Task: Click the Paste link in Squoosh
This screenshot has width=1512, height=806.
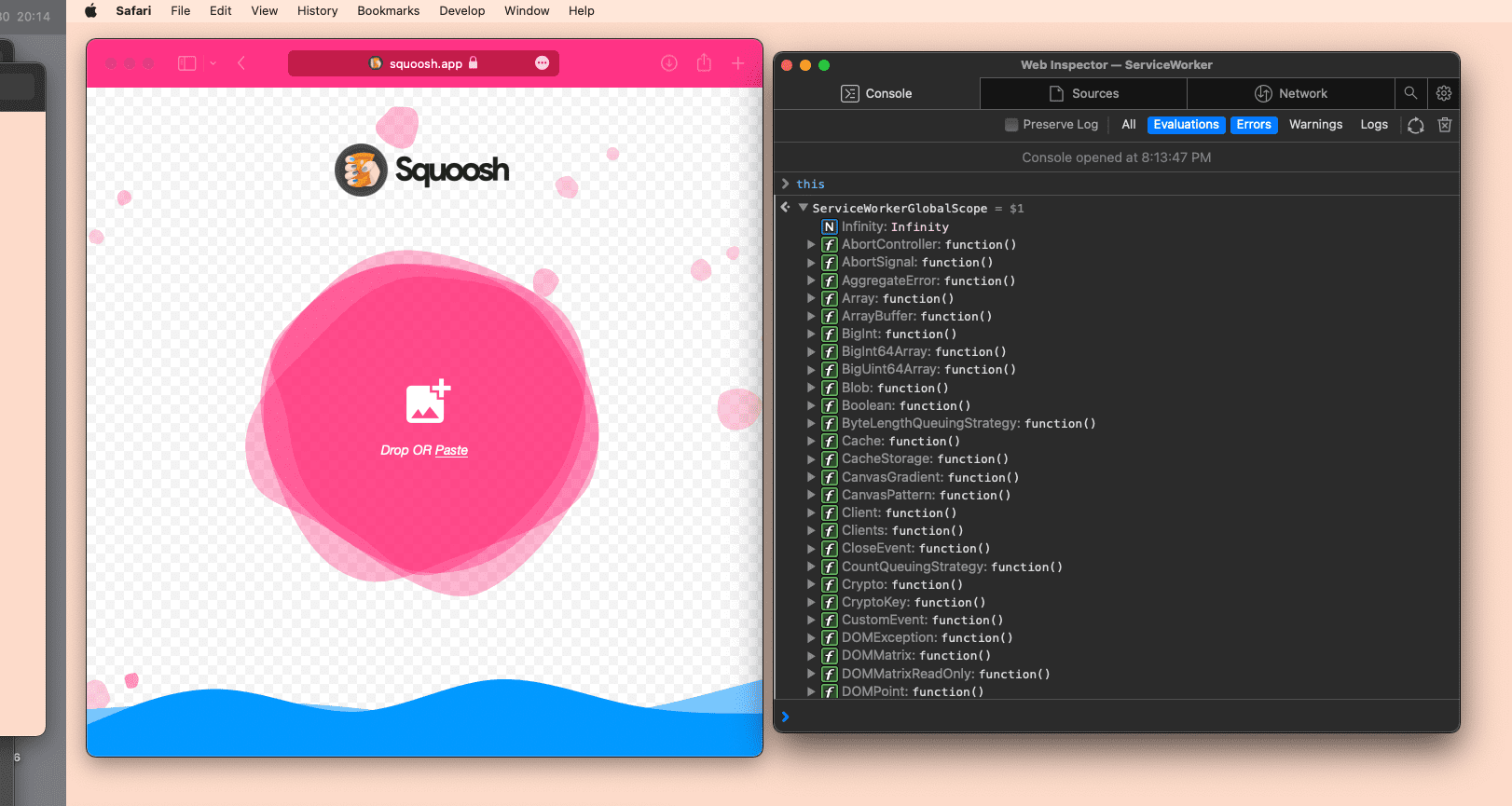Action: (x=451, y=450)
